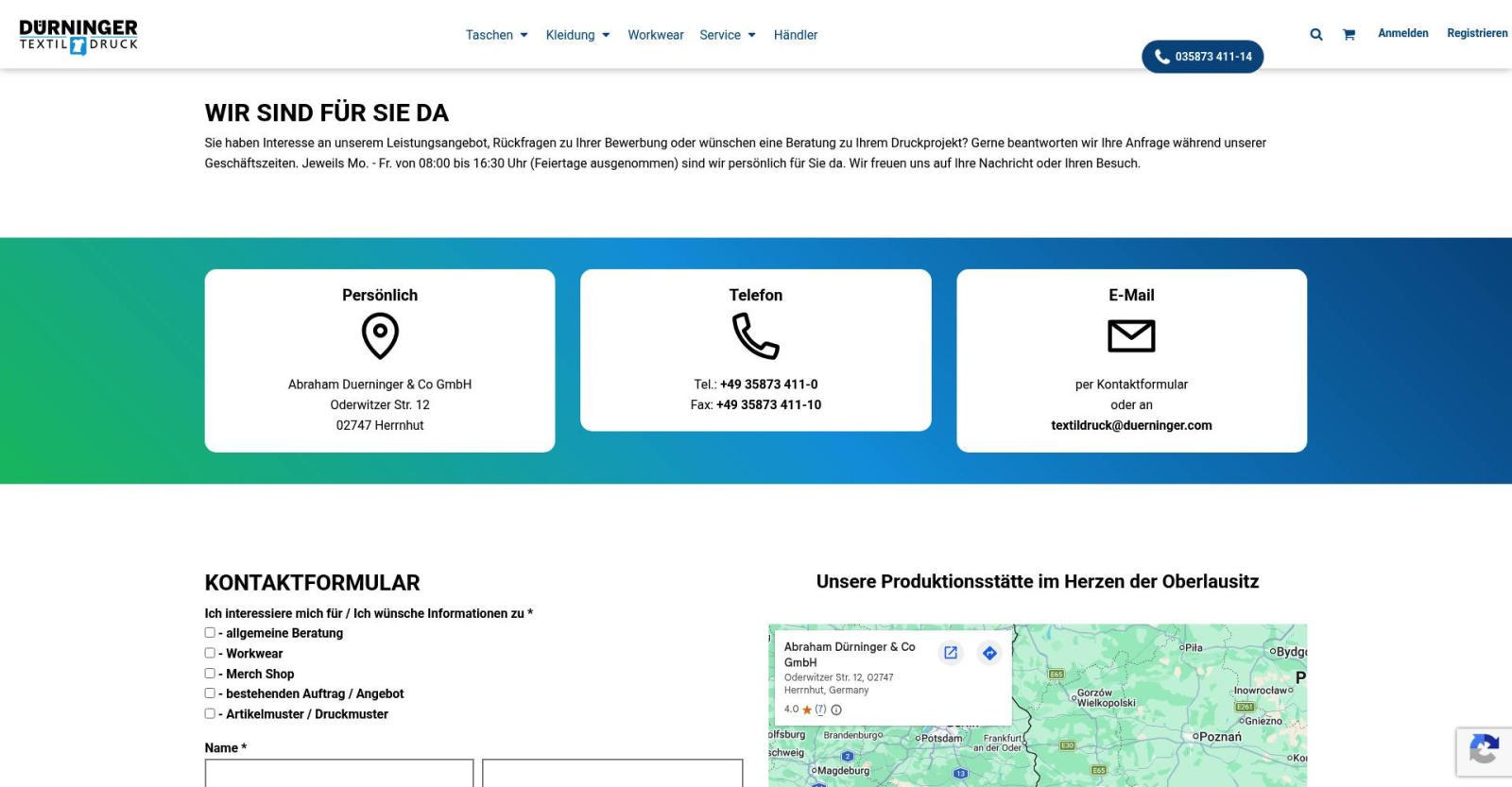This screenshot has height=787, width=1512.
Task: Expand the Kleidung dropdown menu
Action: [x=577, y=35]
